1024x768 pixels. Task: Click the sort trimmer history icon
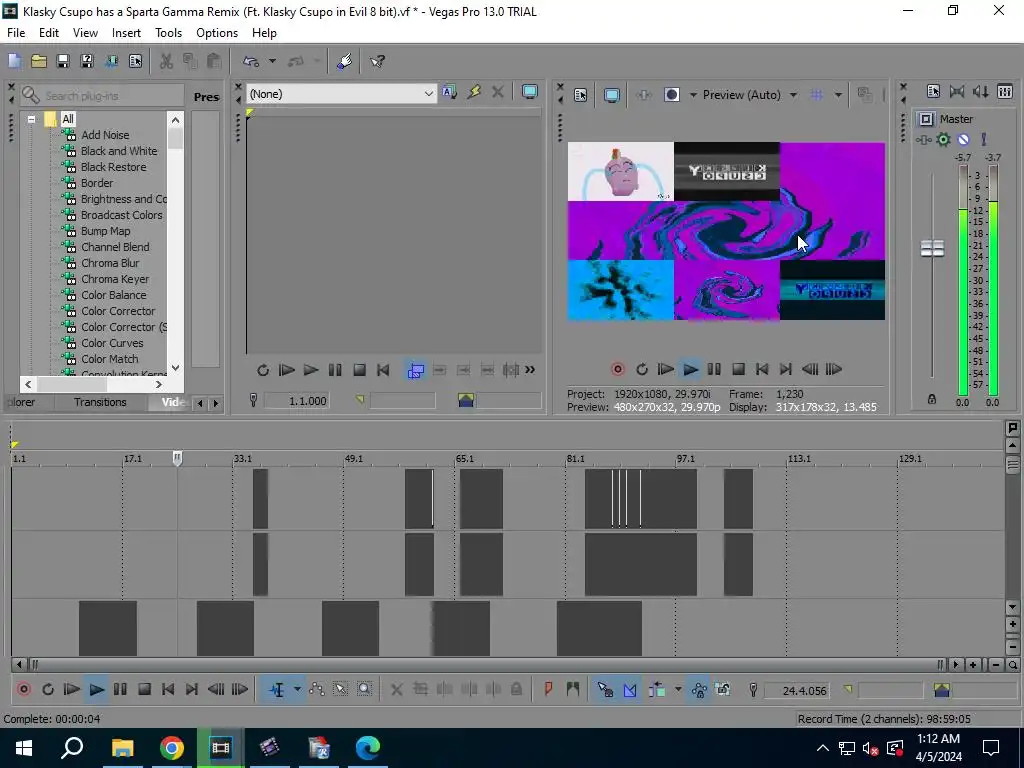click(449, 93)
